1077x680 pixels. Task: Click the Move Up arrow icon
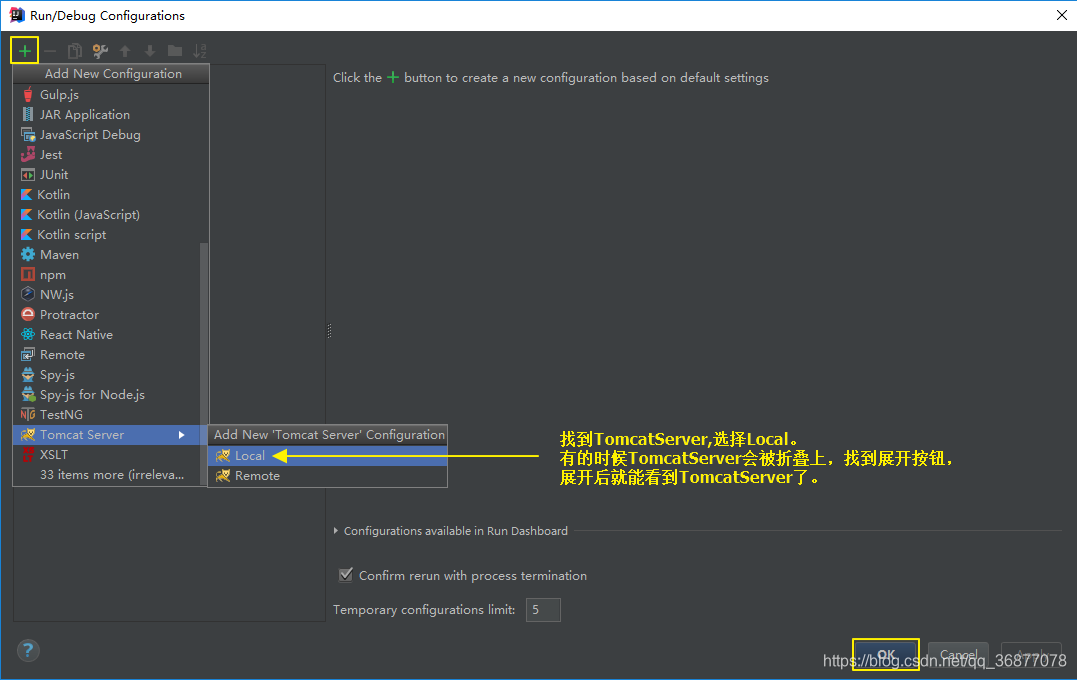125,51
